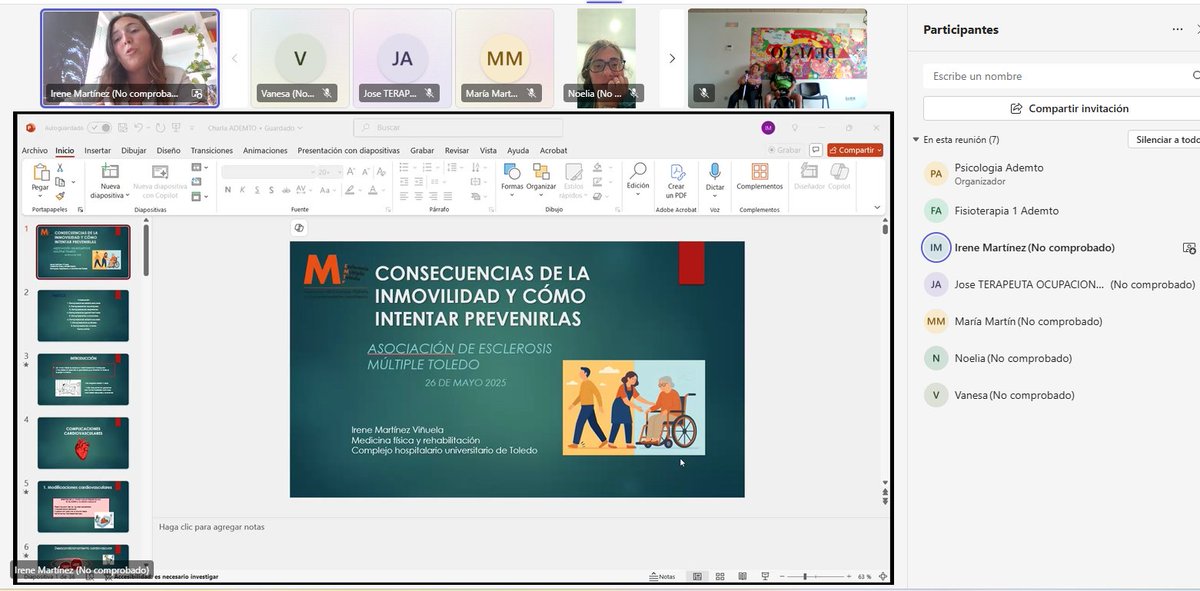This screenshot has height=591, width=1200.
Task: Click the Undo arrow in title bar
Action: pyautogui.click(x=137, y=128)
